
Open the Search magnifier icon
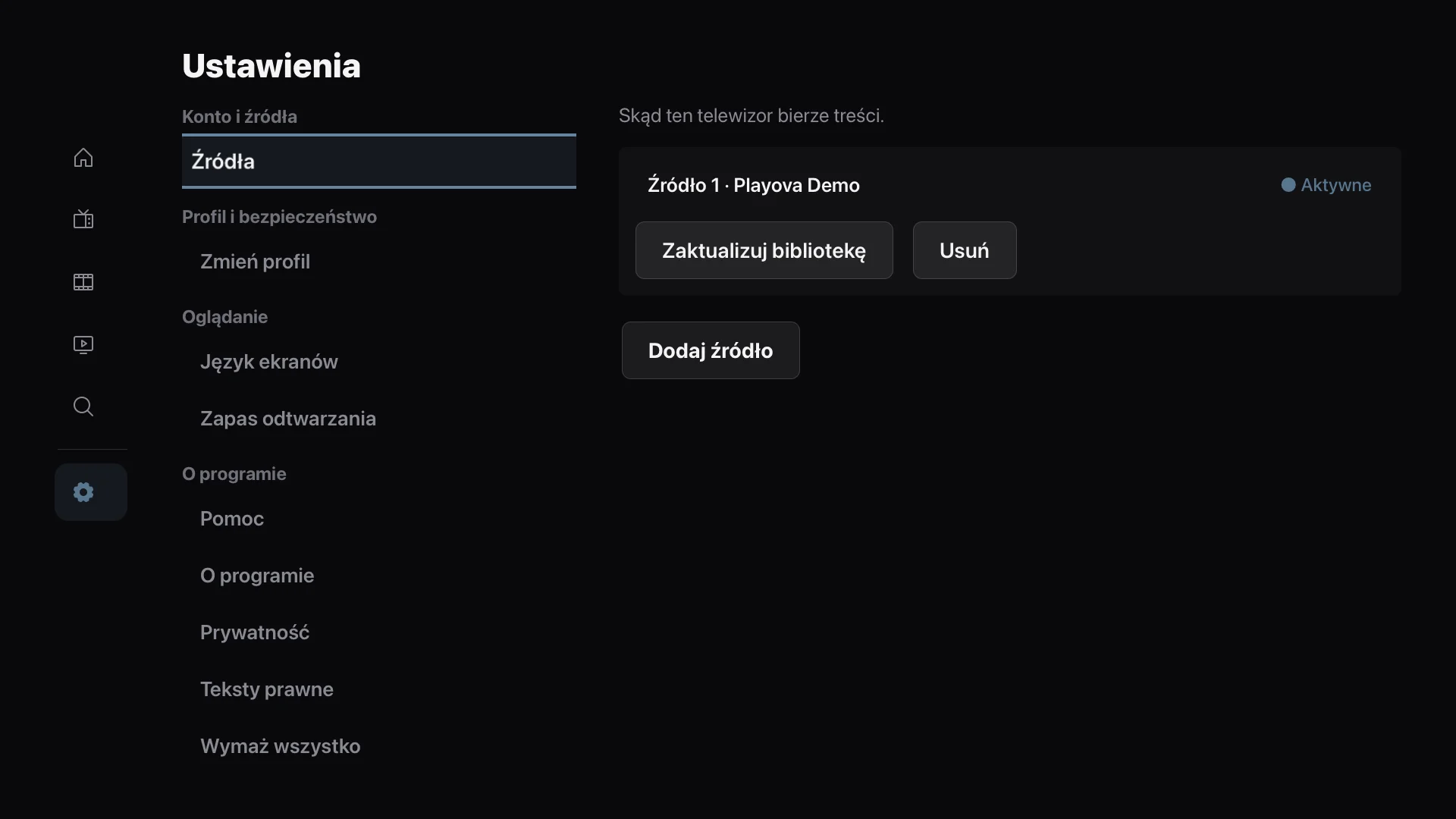pos(83,406)
